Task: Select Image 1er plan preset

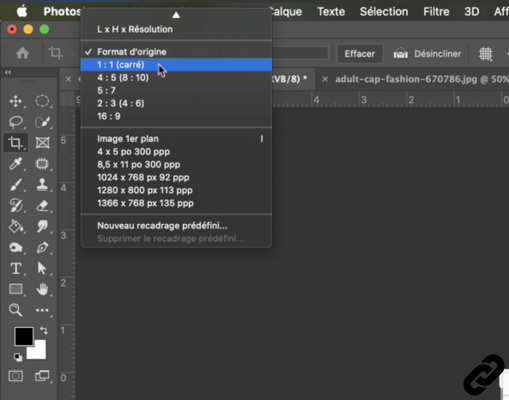Action: point(176,139)
